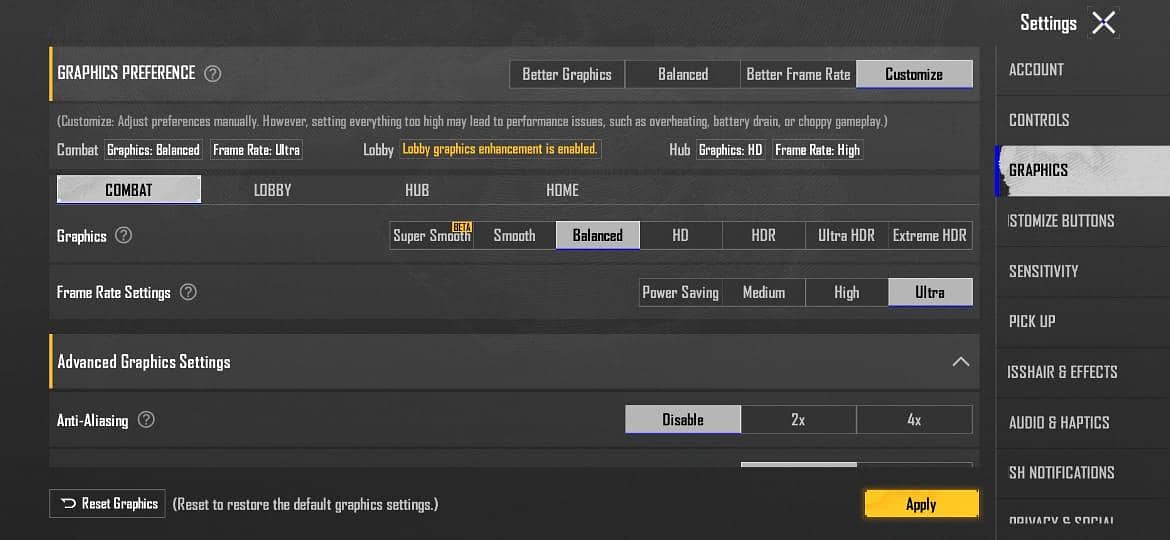1170x540 pixels.
Task: Go to the Home tab
Action: pyautogui.click(x=562, y=190)
